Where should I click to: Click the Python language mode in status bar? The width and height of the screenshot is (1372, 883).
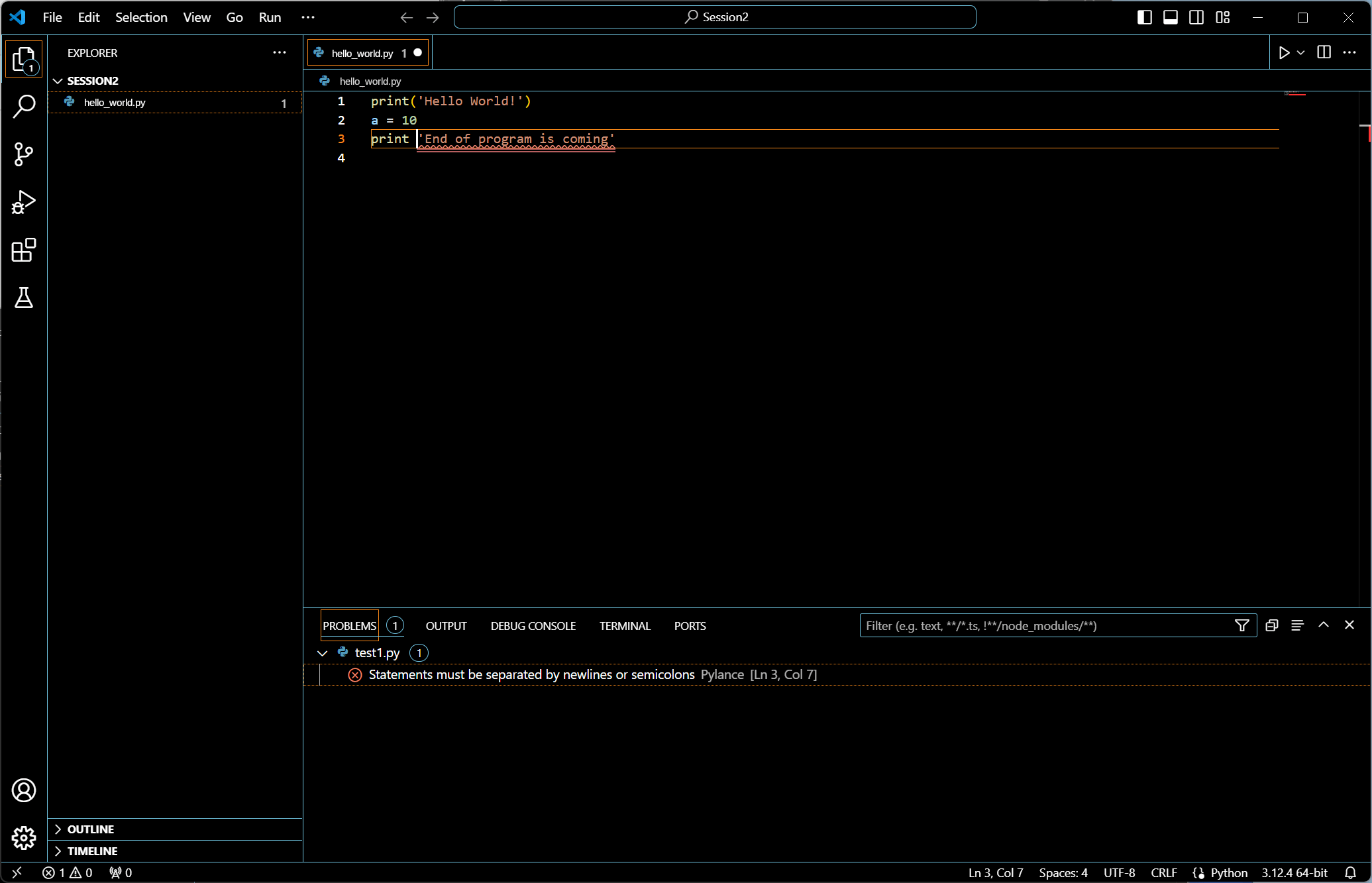(x=1228, y=873)
